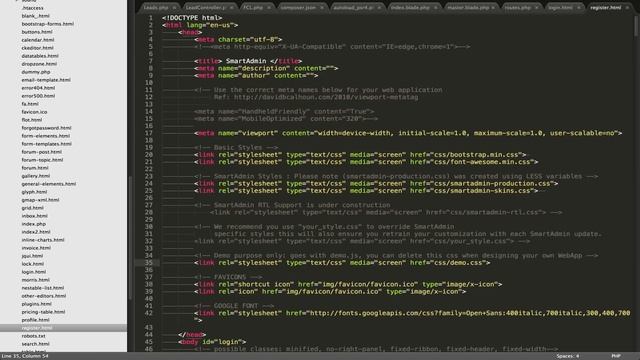Image resolution: width=640 pixels, height=360 pixels.
Task: Select form-elements.html in the sidebar
Action: [x=46, y=136]
